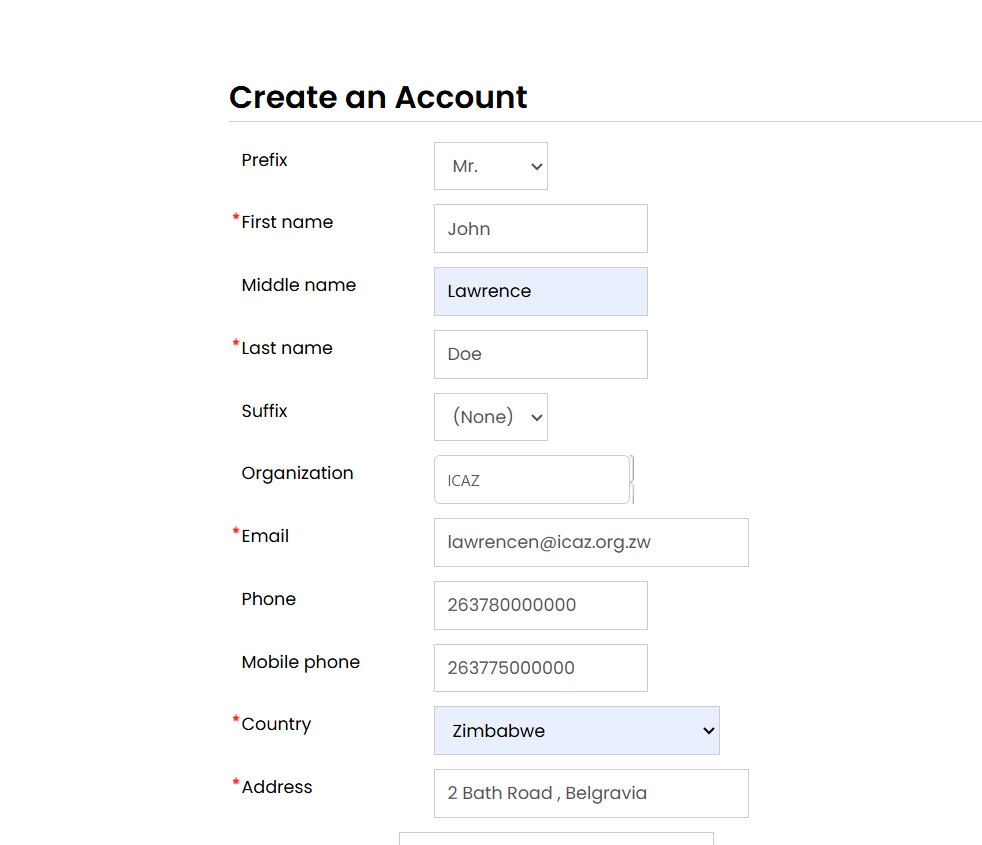The width and height of the screenshot is (982, 845).
Task: Click the Last name field containing Doe
Action: 540,355
